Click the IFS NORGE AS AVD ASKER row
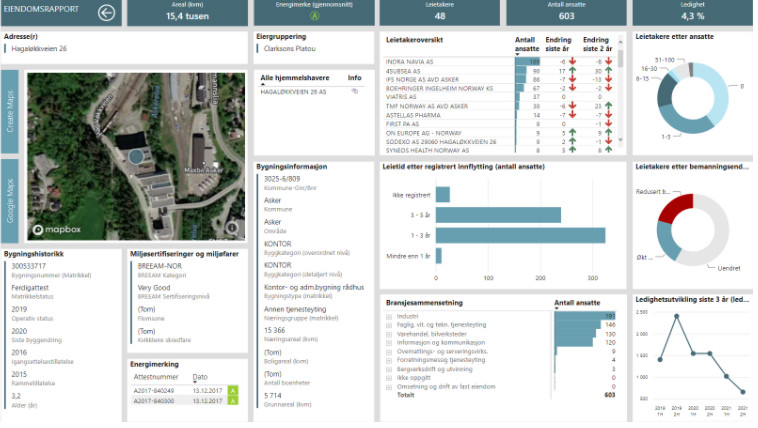 point(499,79)
